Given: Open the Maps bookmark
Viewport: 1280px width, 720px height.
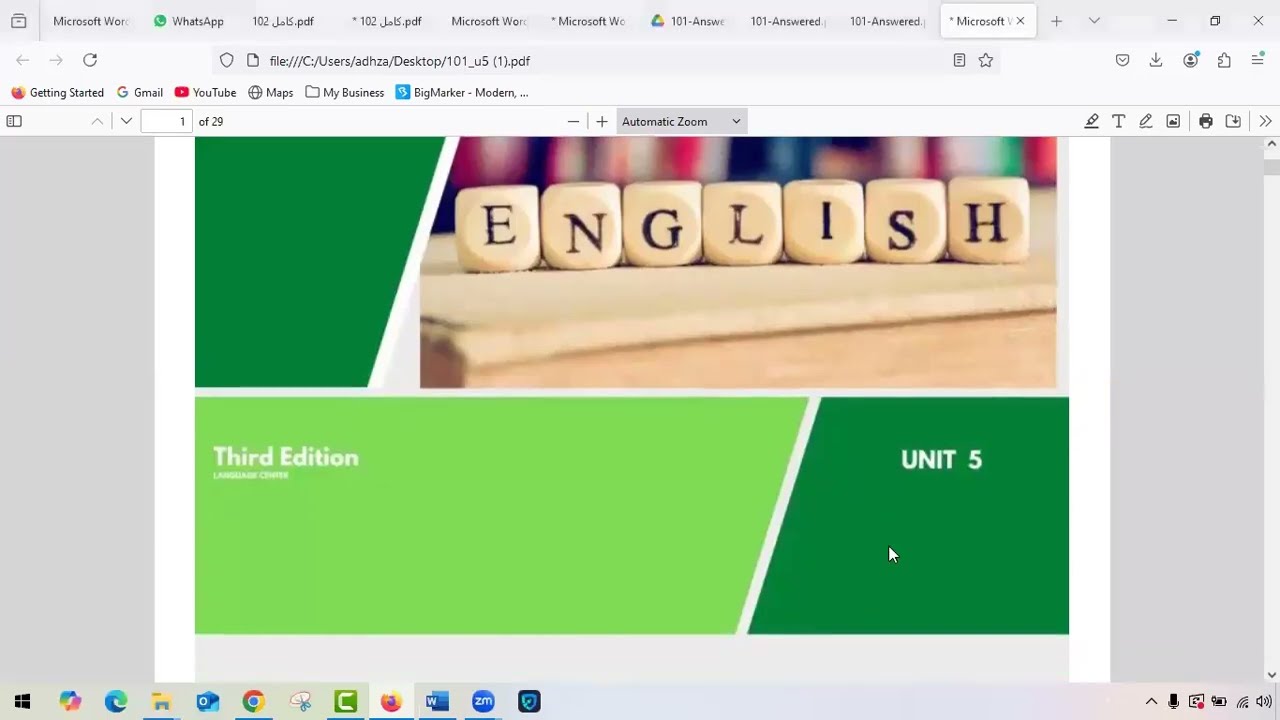Looking at the screenshot, I should pyautogui.click(x=271, y=92).
